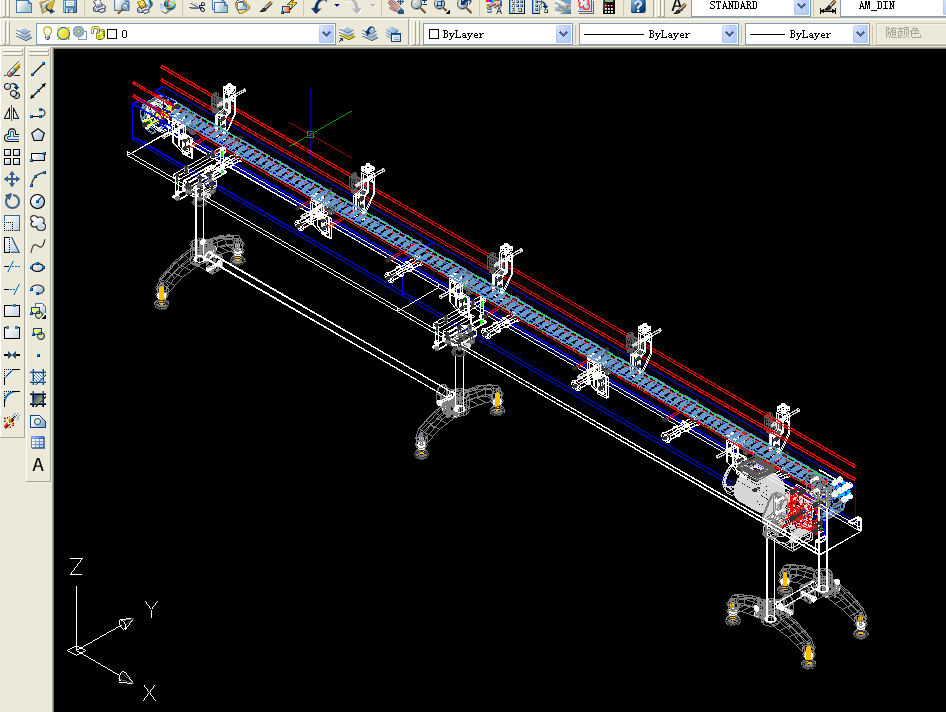
Task: Select the Construction Line tool
Action: click(38, 91)
